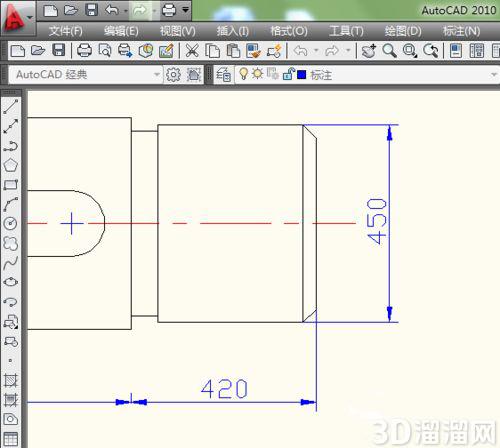This screenshot has width=500, height=448.
Task: Open the Customize Quick Access Toolbar dropdown
Action: [185, 10]
